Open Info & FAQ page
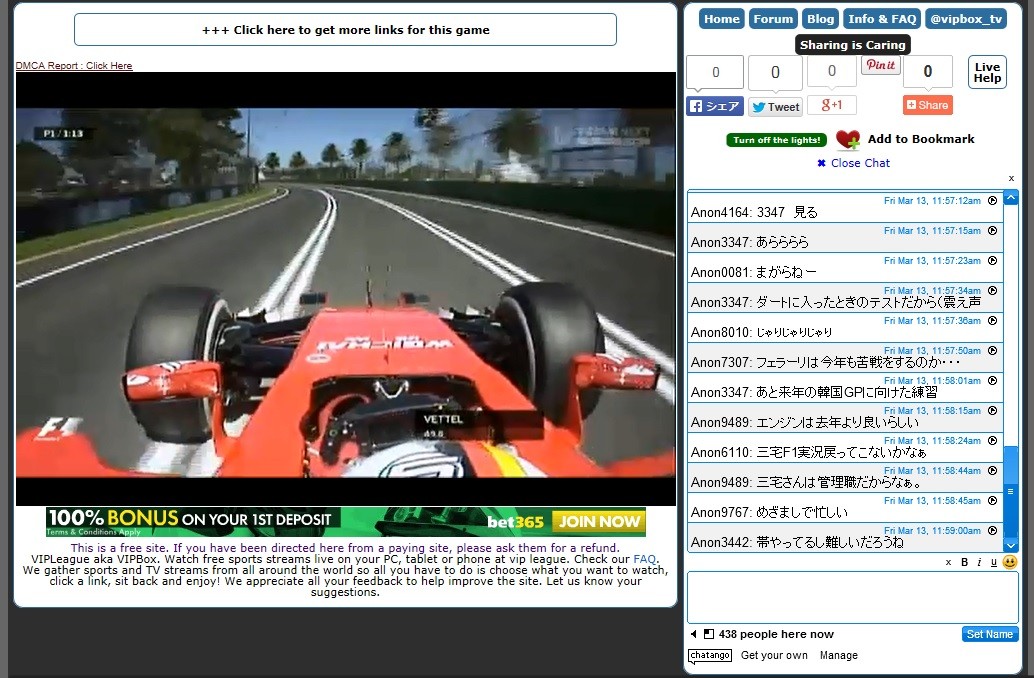 pos(882,19)
